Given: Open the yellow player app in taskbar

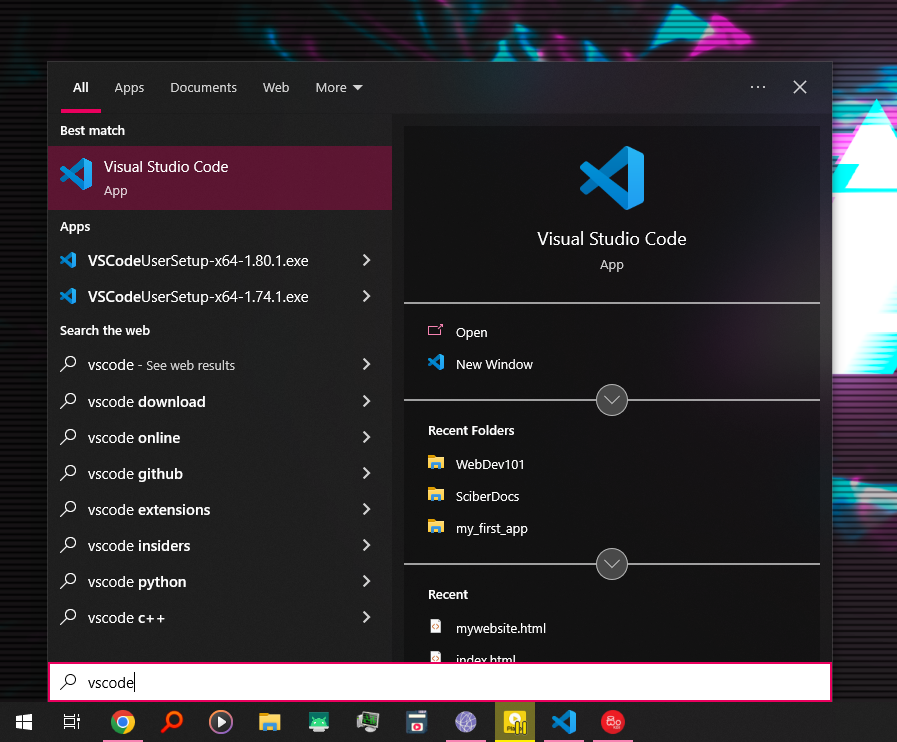Looking at the screenshot, I should [x=515, y=722].
